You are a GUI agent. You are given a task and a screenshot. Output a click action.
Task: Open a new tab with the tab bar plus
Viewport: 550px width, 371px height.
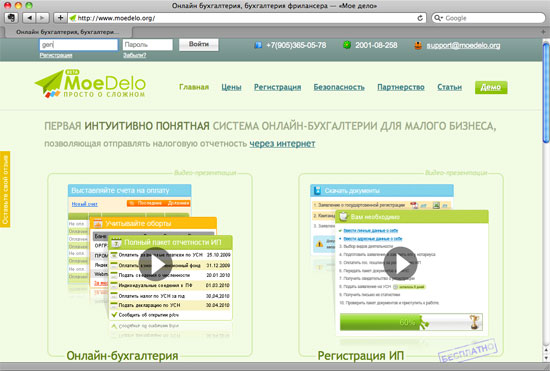(x=543, y=32)
